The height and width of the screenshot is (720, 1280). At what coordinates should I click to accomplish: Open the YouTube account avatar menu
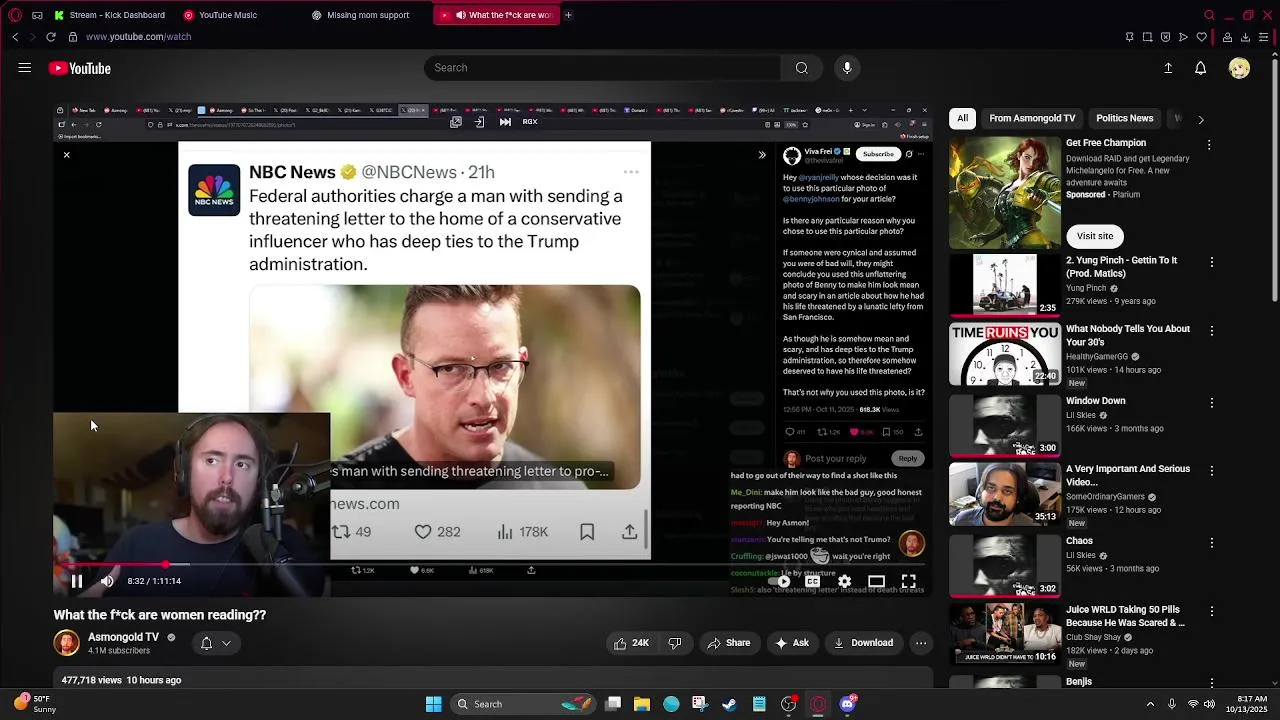pos(1239,68)
